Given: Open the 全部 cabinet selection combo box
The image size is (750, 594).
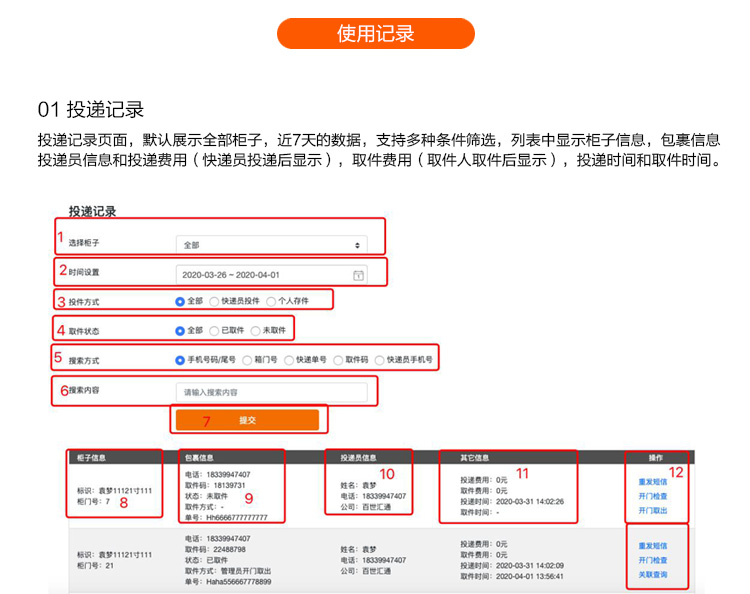Looking at the screenshot, I should tap(272, 245).
